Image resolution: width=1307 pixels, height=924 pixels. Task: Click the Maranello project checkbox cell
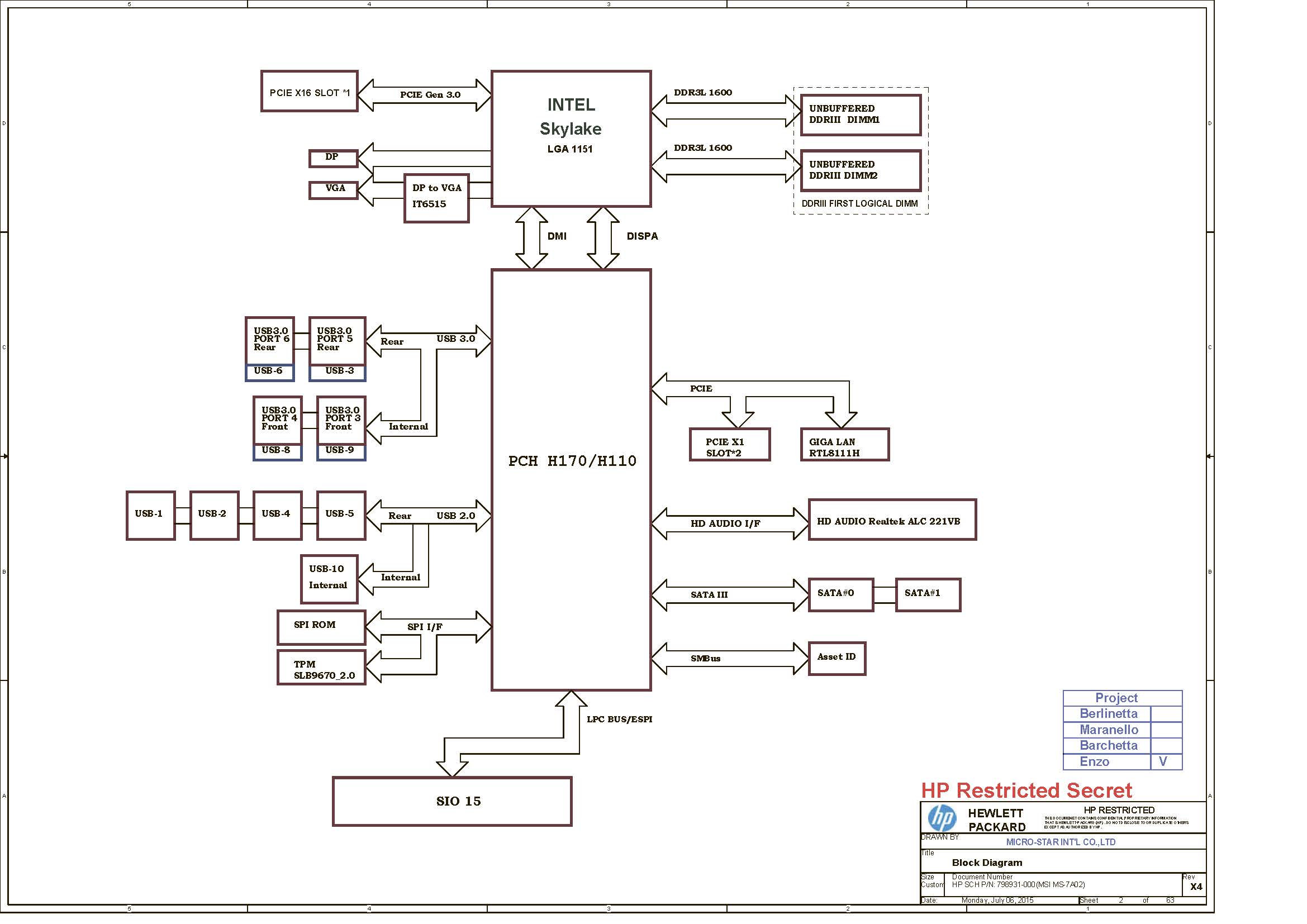pos(1165,730)
